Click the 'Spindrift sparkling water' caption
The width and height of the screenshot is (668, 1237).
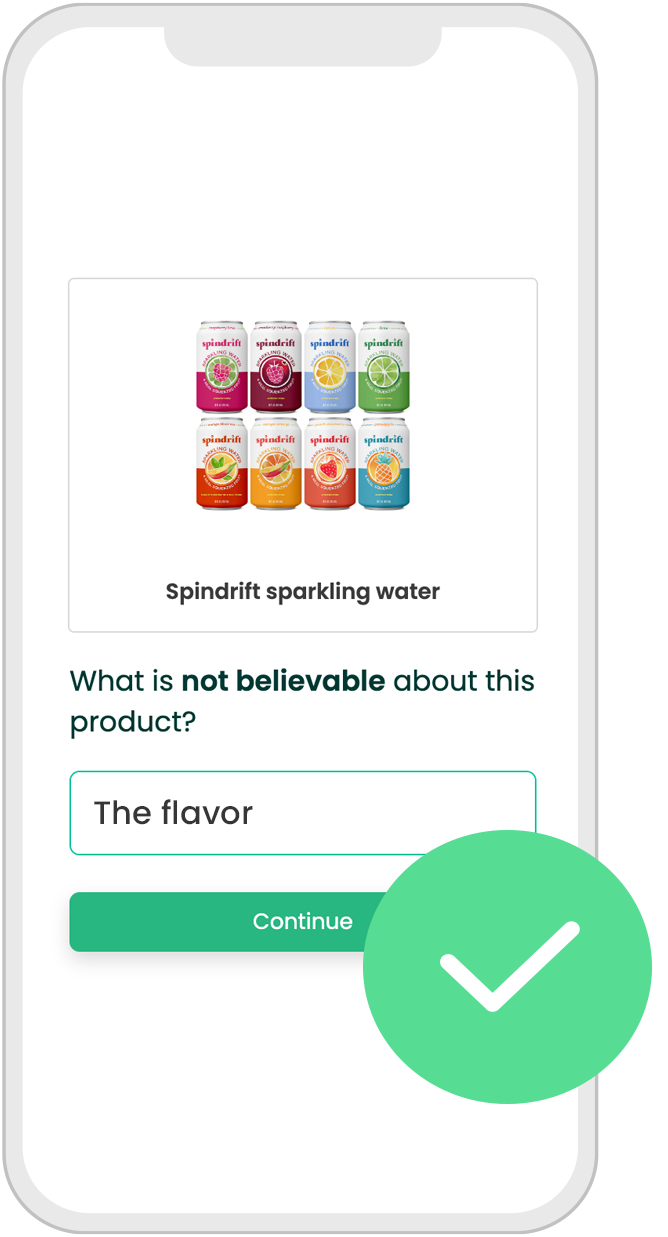tap(302, 591)
